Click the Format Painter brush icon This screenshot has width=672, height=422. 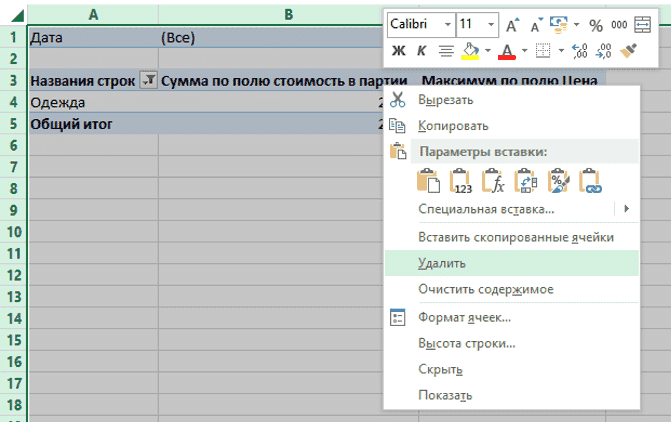coord(630,50)
